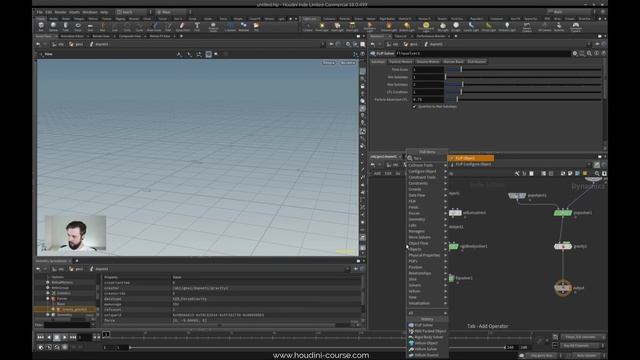This screenshot has height=360, width=640.
Task: Adjust the Particle Advection CFL slider
Action: [x=524, y=99]
